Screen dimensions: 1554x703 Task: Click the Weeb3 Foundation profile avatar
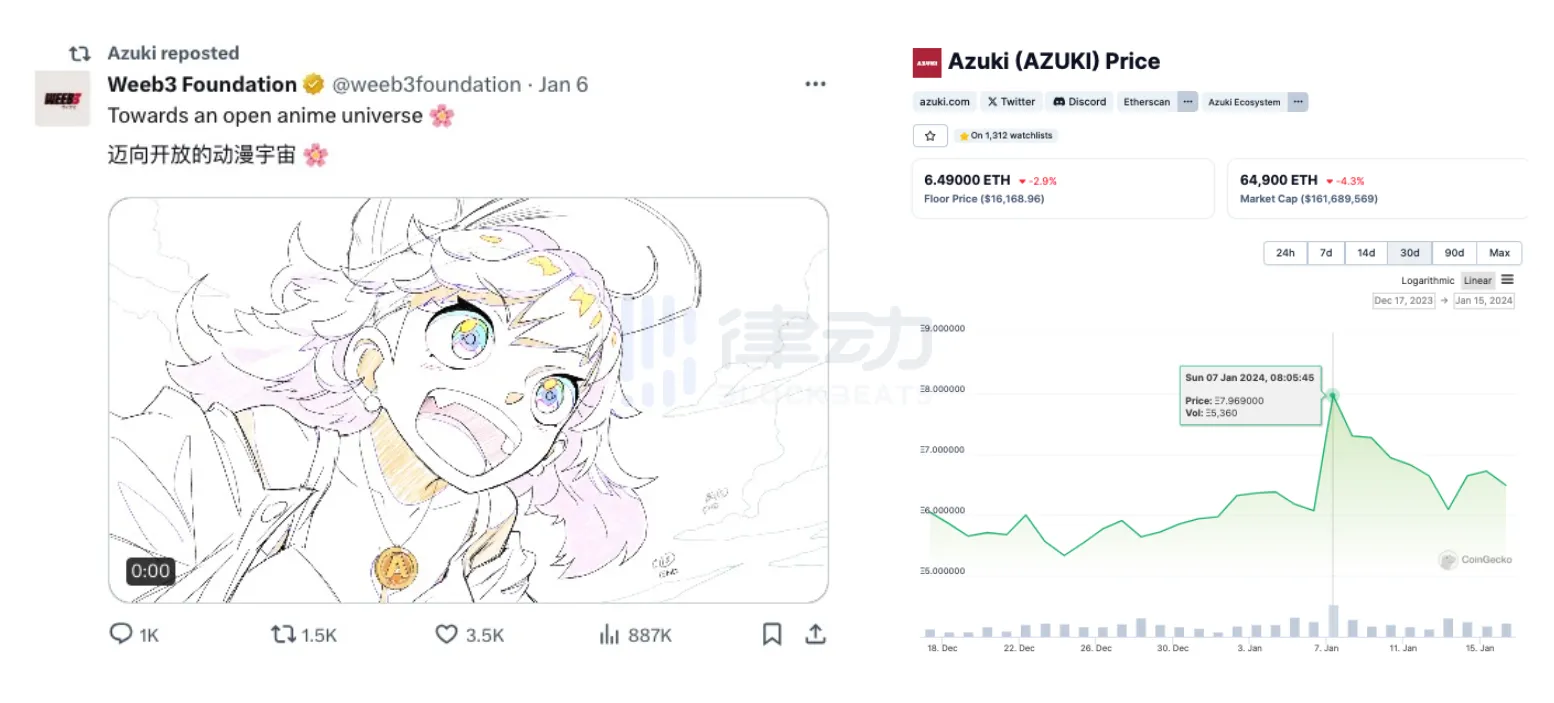pos(62,98)
